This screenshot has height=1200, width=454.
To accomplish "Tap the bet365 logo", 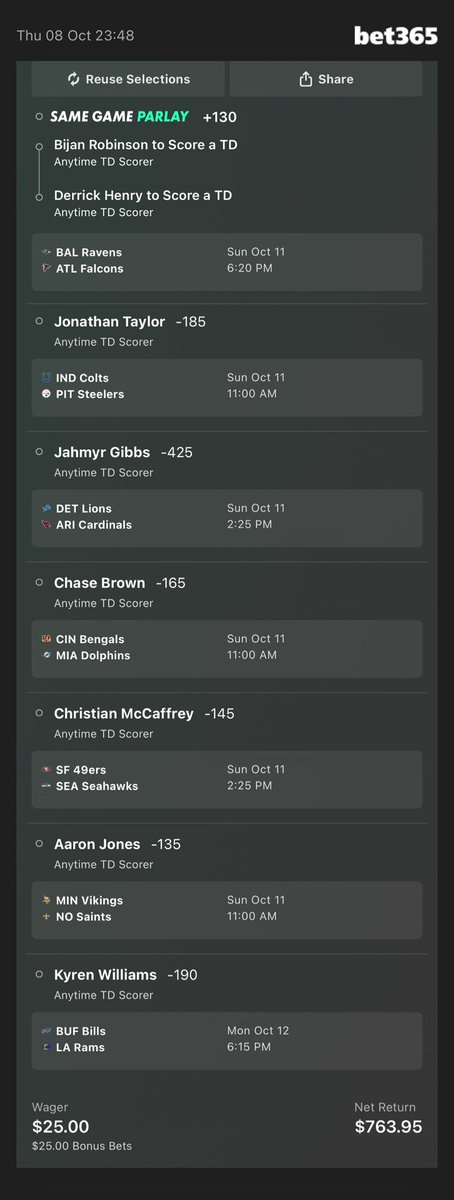I will pos(396,36).
